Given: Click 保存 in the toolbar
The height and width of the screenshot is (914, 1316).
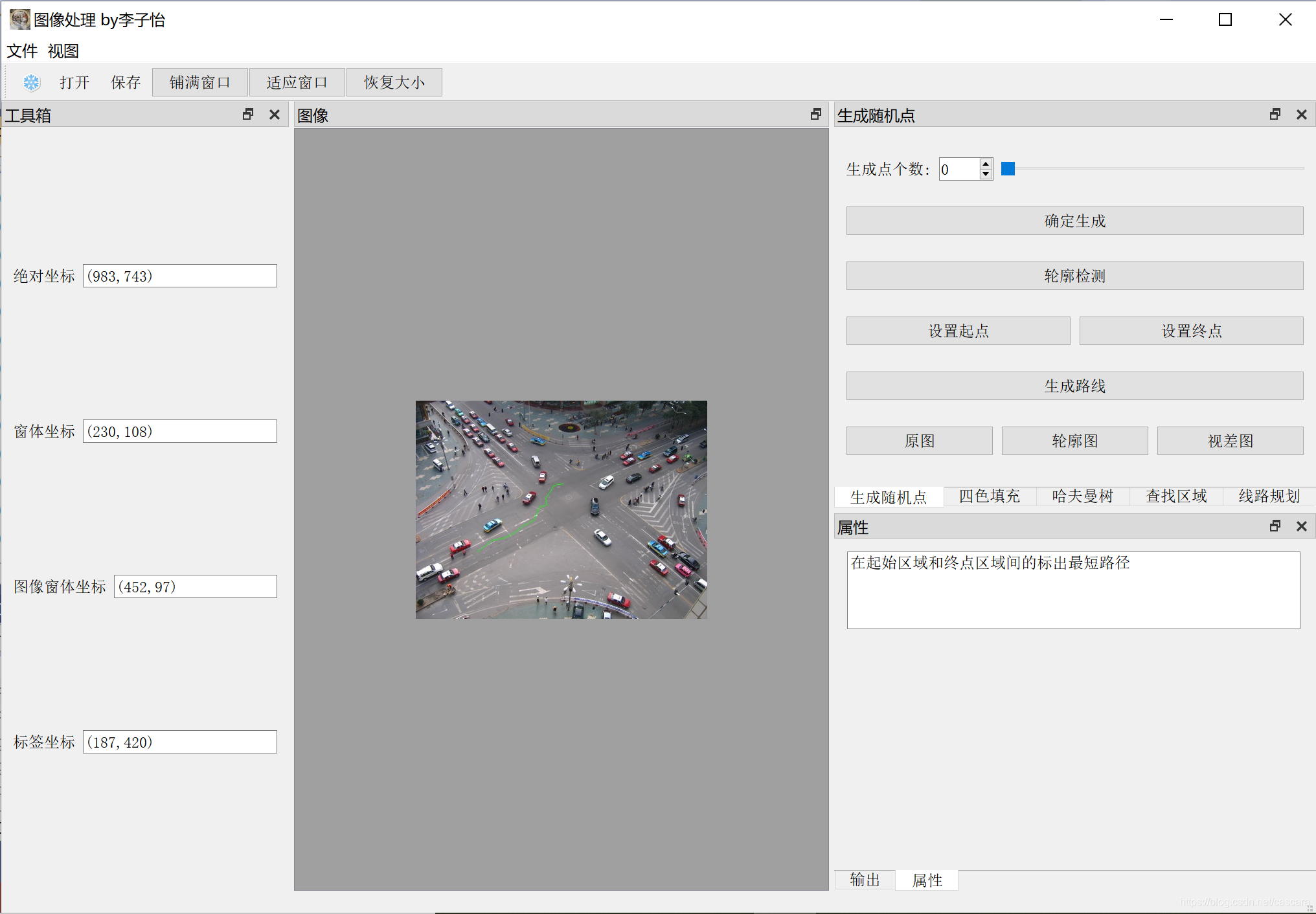Looking at the screenshot, I should click(x=126, y=82).
